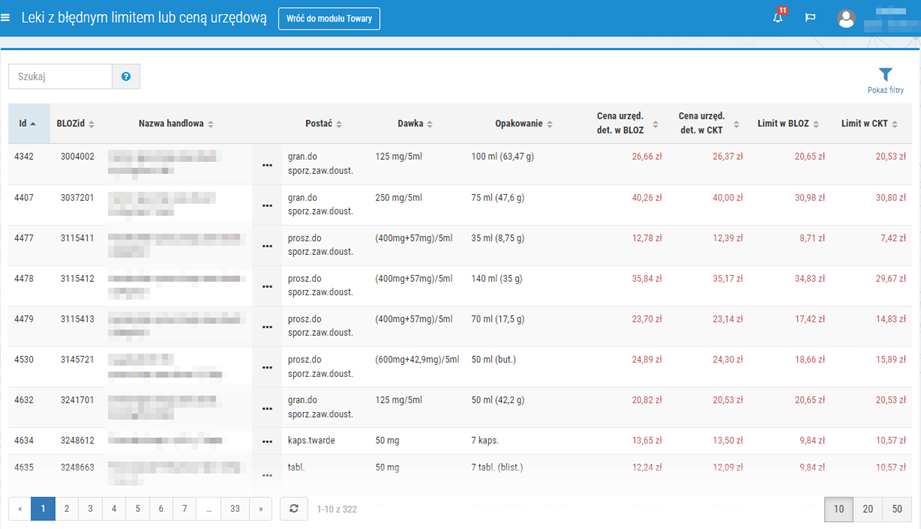This screenshot has height=529, width=921.
Task: Go to pagination page 7
Action: pyautogui.click(x=184, y=508)
